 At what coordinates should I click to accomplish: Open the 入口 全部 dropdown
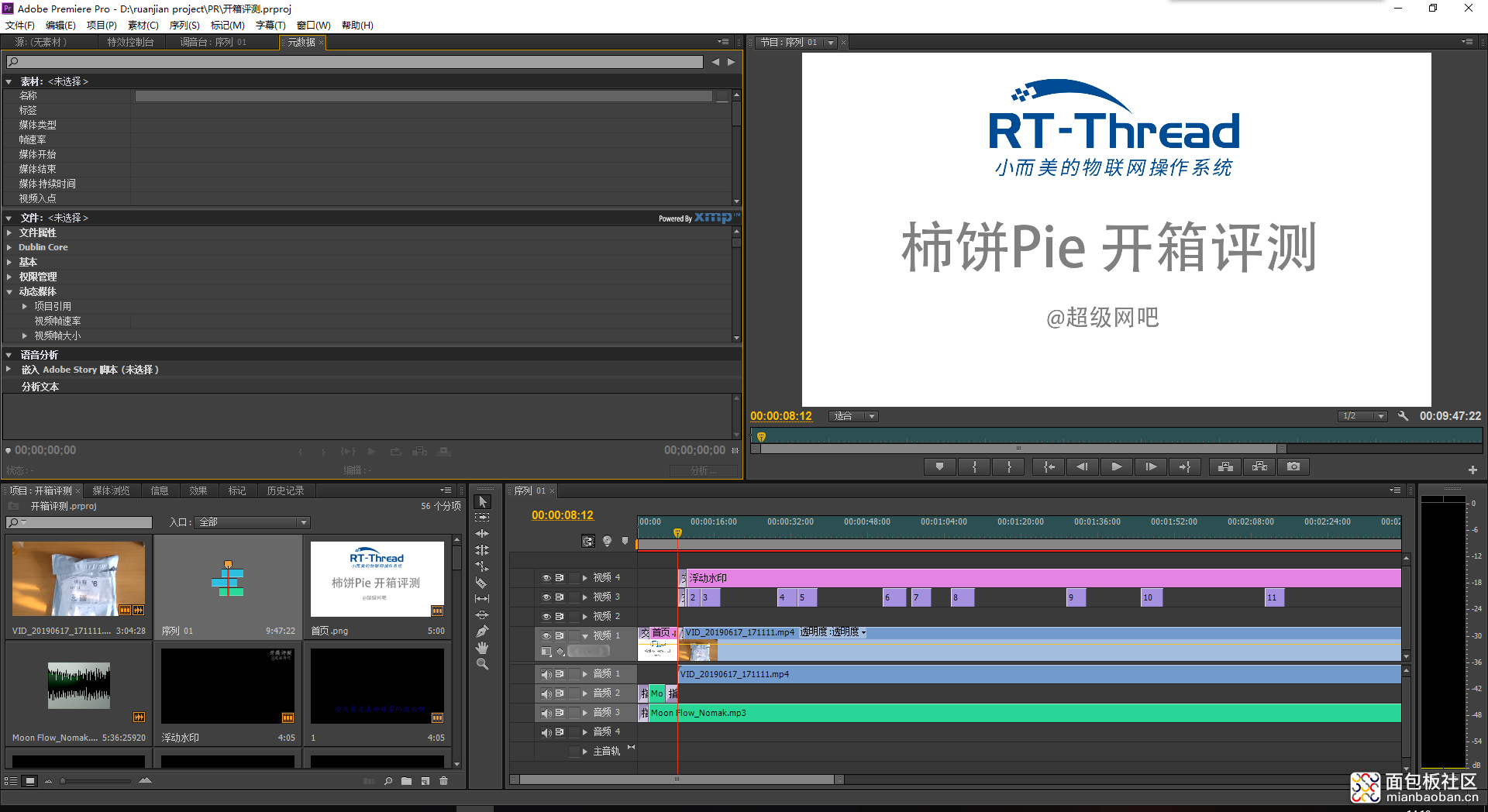253,522
